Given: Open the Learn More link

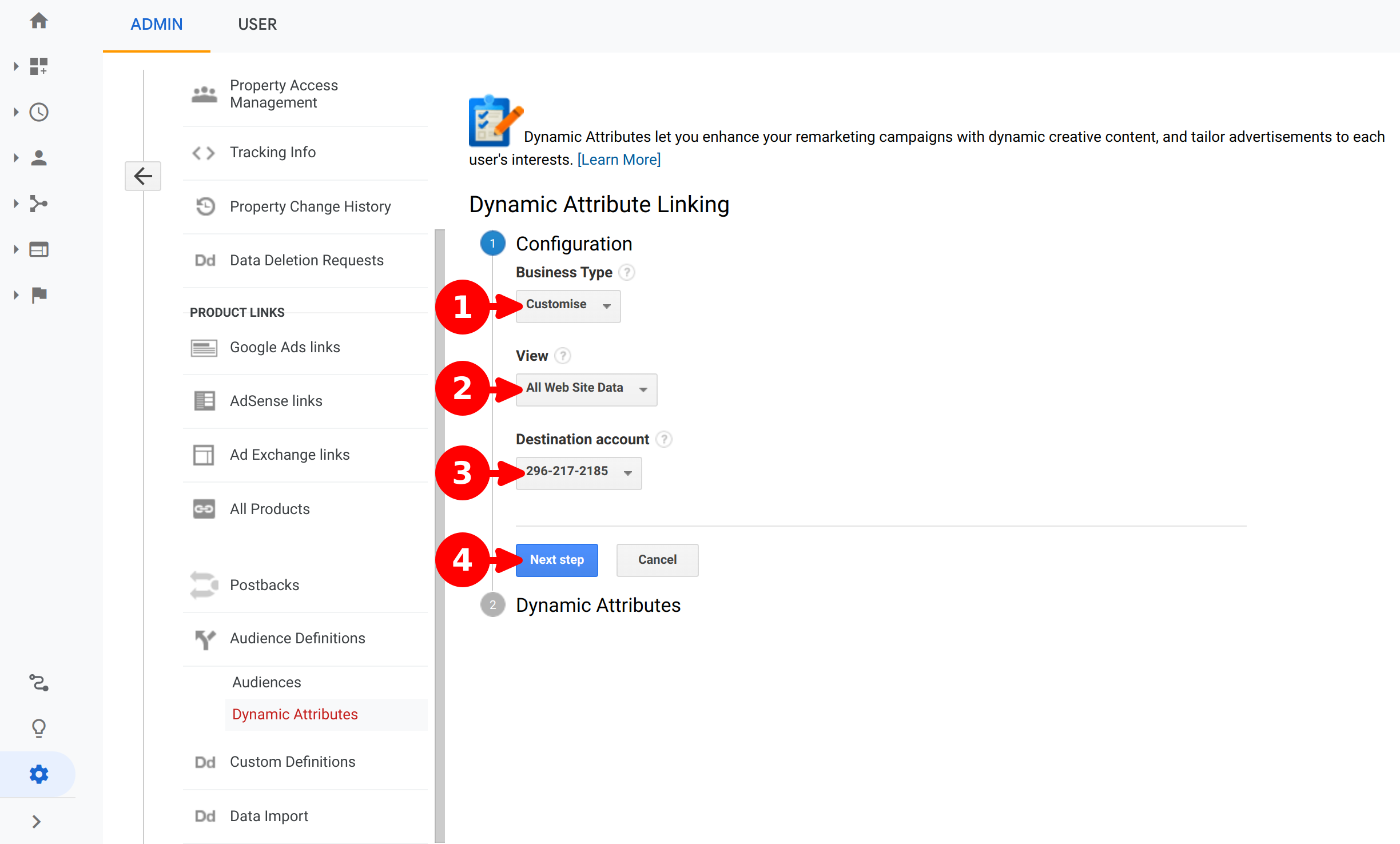Looking at the screenshot, I should tap(619, 160).
